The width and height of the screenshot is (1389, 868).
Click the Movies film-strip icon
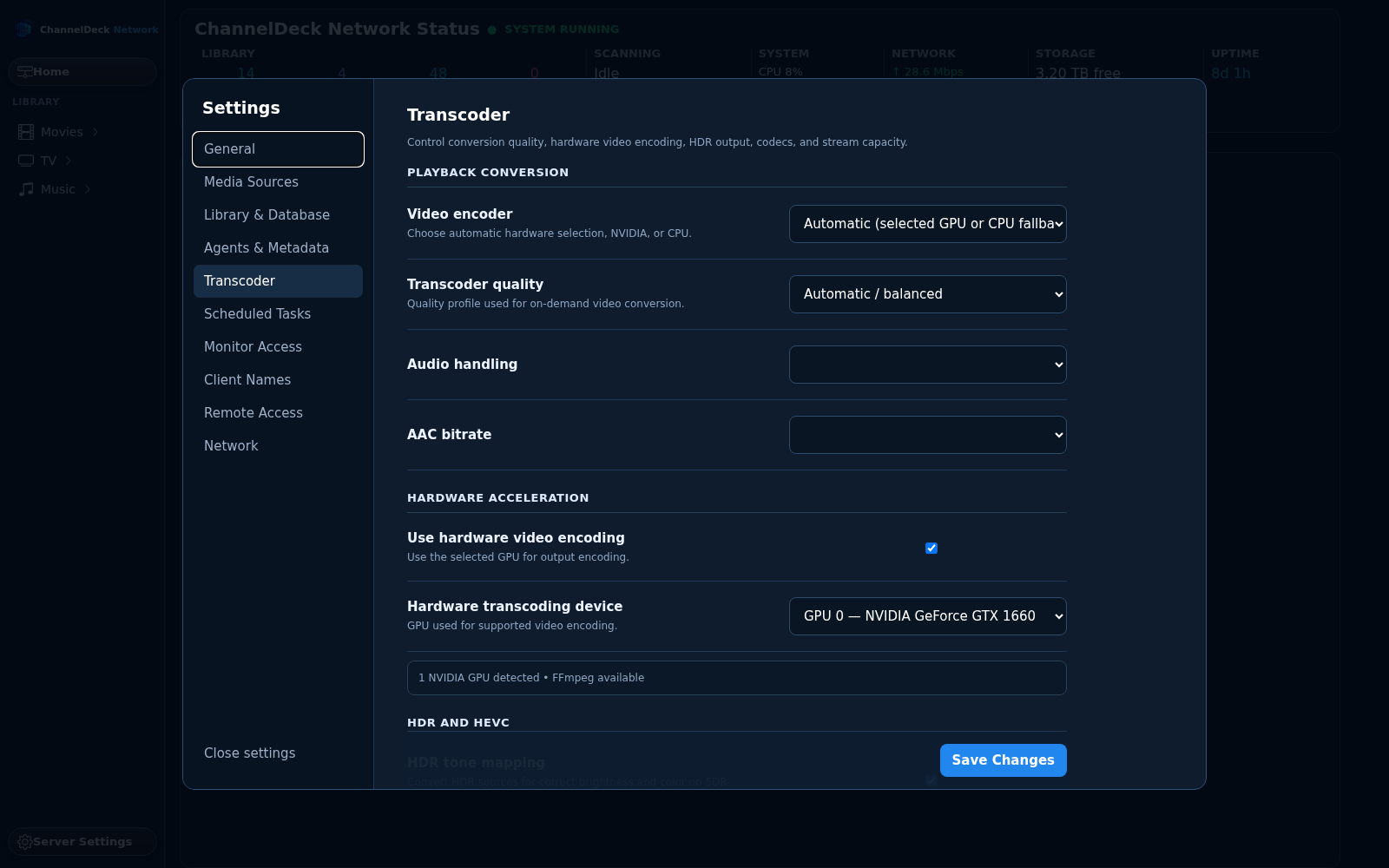click(26, 132)
